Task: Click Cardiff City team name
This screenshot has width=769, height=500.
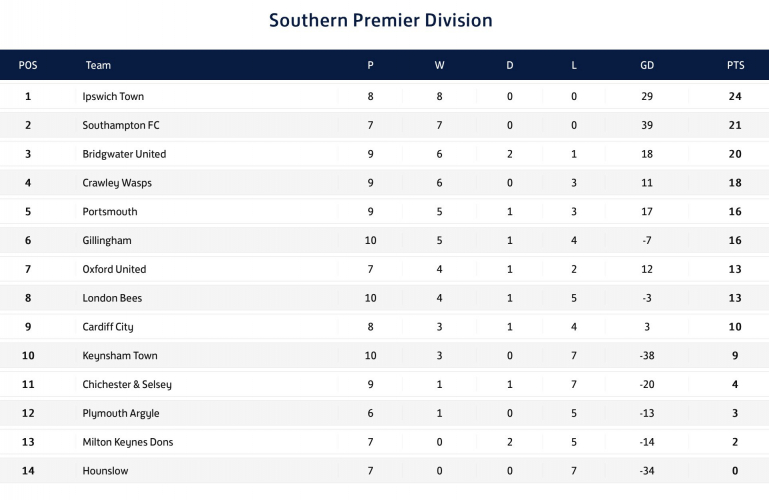Action: pyautogui.click(x=108, y=327)
